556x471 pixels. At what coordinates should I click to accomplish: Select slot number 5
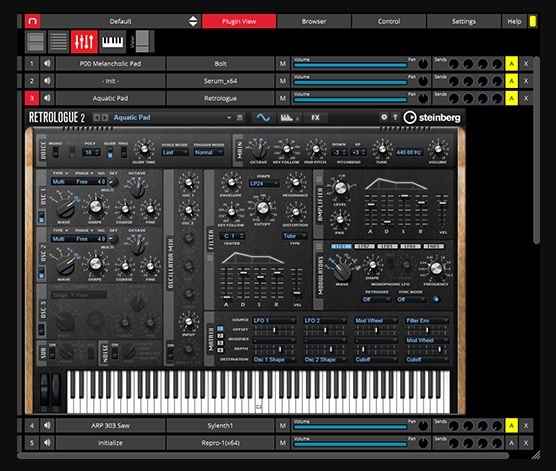click(x=32, y=443)
